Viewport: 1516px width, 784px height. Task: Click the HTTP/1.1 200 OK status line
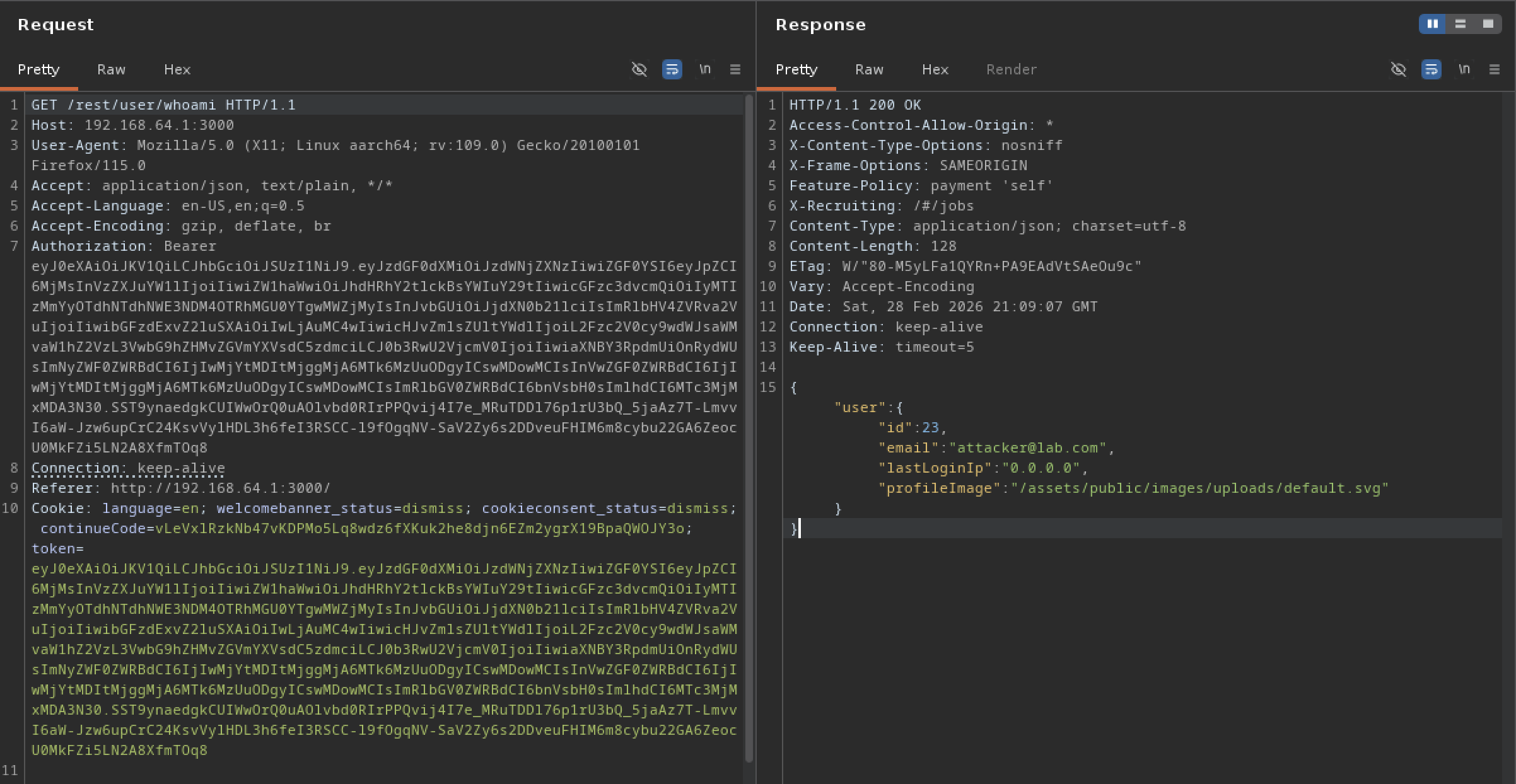(x=855, y=105)
